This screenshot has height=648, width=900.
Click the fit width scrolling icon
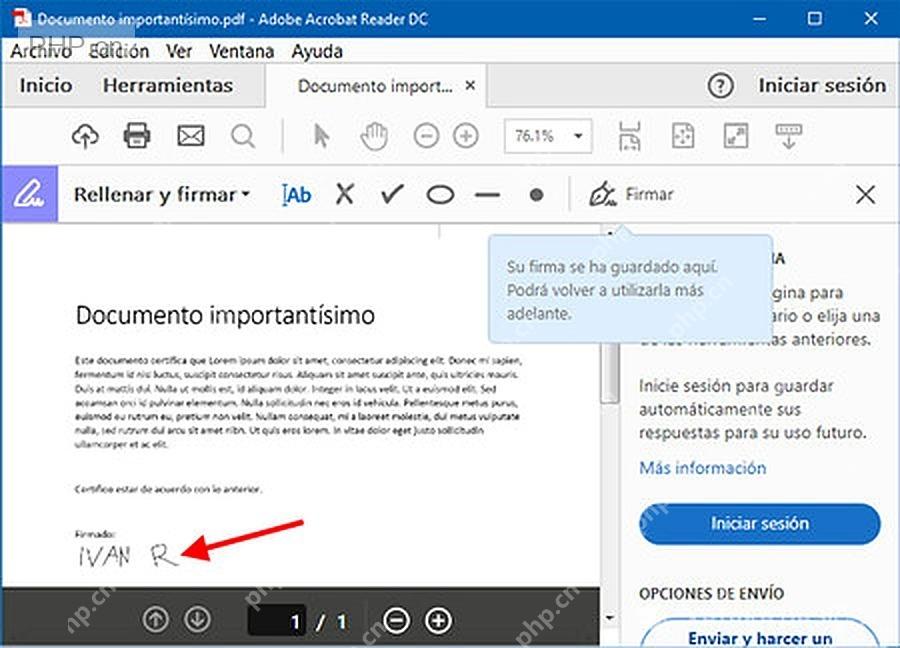pyautogui.click(x=630, y=136)
